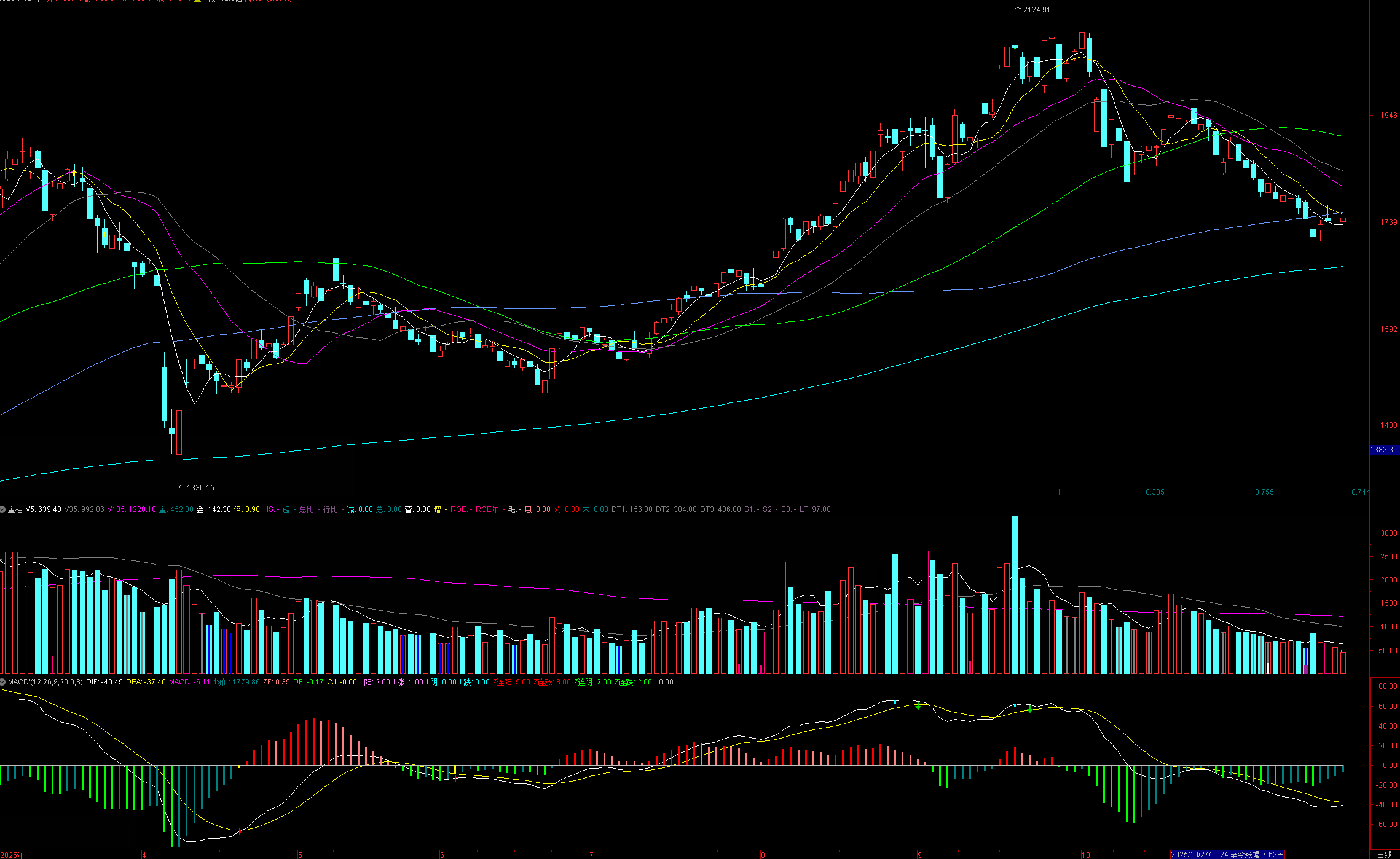1400x859 pixels.
Task: Click the 量柱 indicator name label
Action: [15, 509]
